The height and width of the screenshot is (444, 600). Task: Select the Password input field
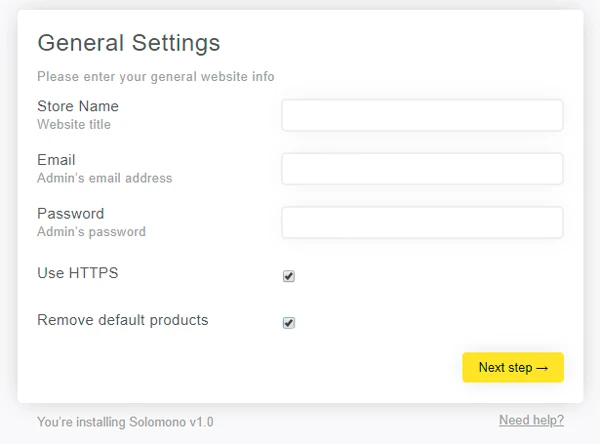(x=422, y=222)
